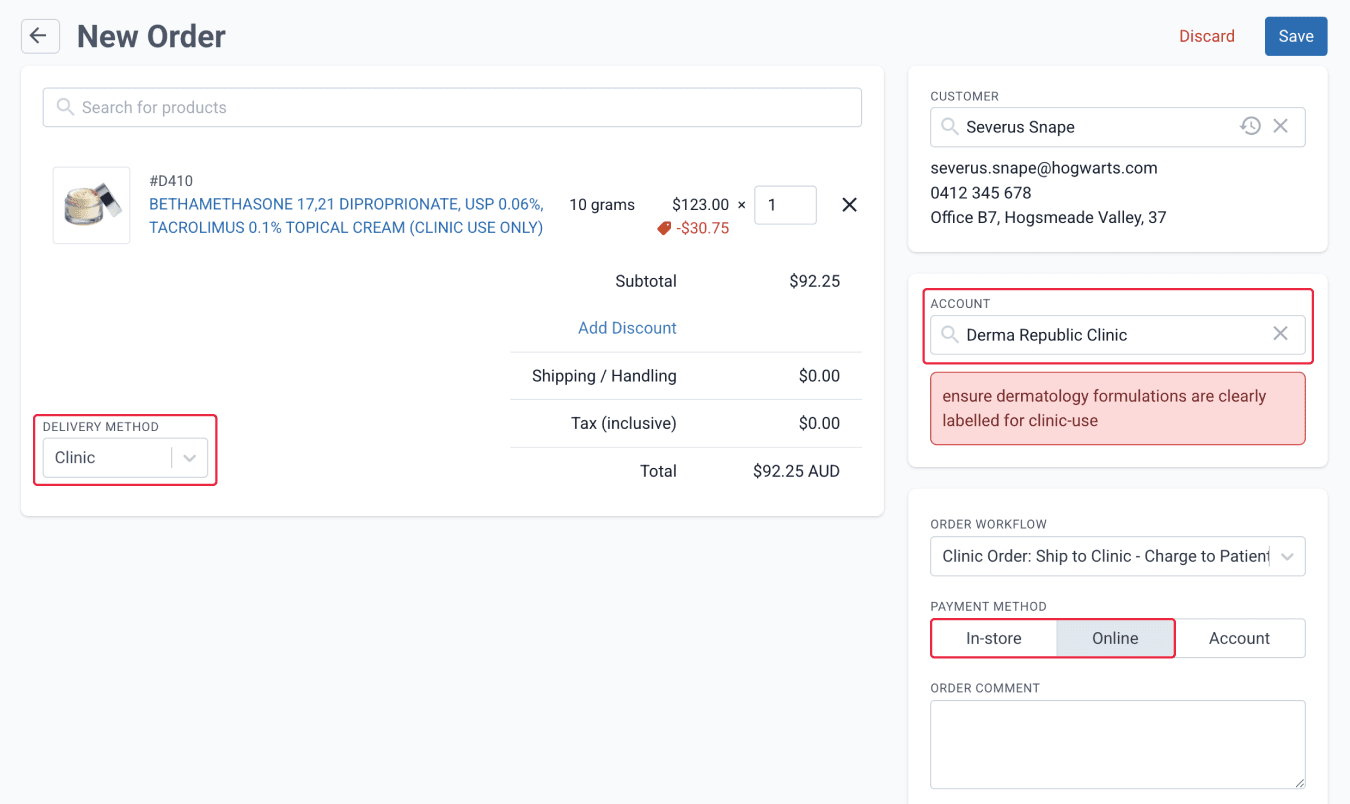Select Account payment method
Viewport: 1350px width, 804px height.
pyautogui.click(x=1239, y=638)
